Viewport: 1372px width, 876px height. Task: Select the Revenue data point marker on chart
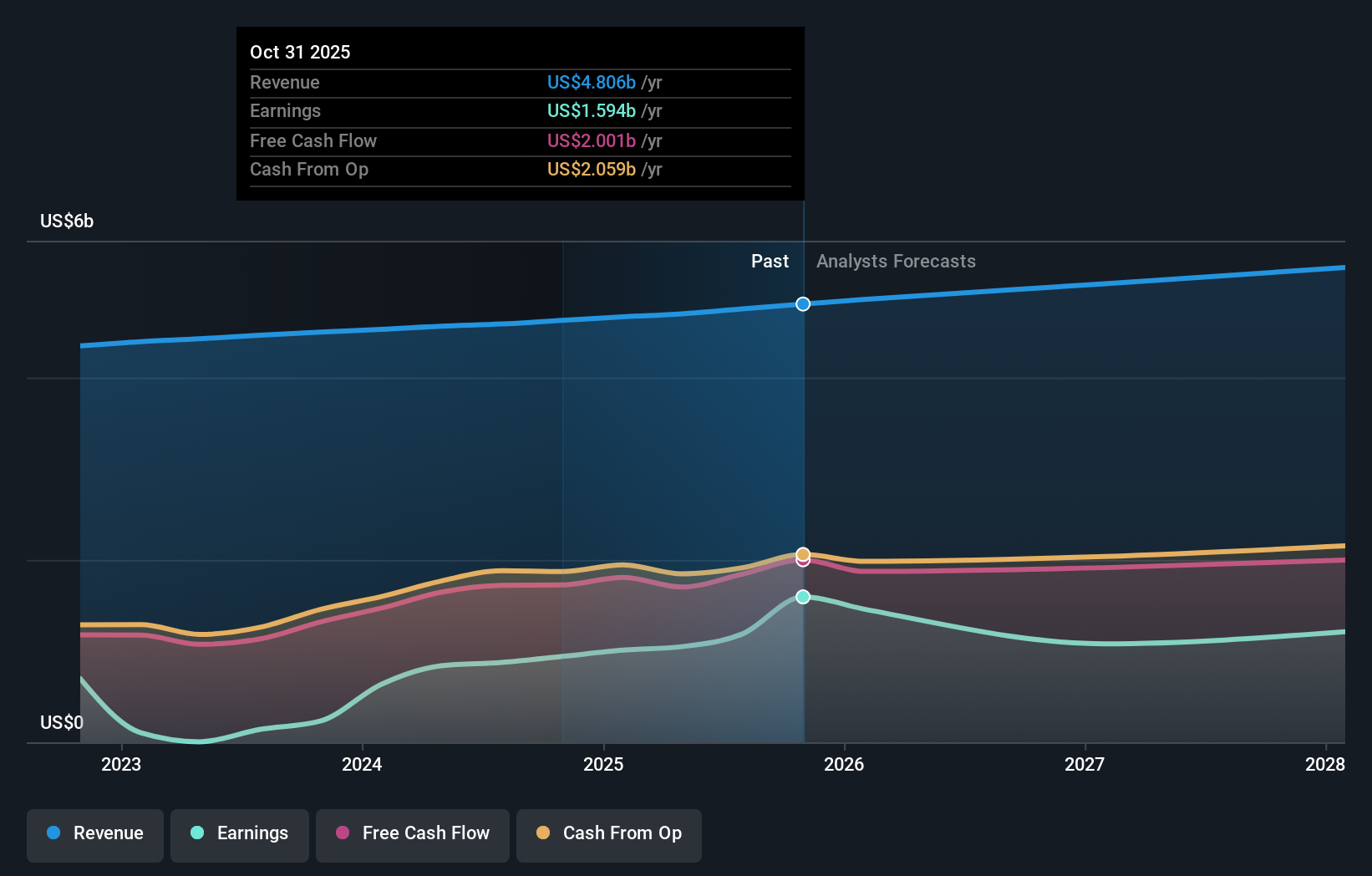pos(802,303)
